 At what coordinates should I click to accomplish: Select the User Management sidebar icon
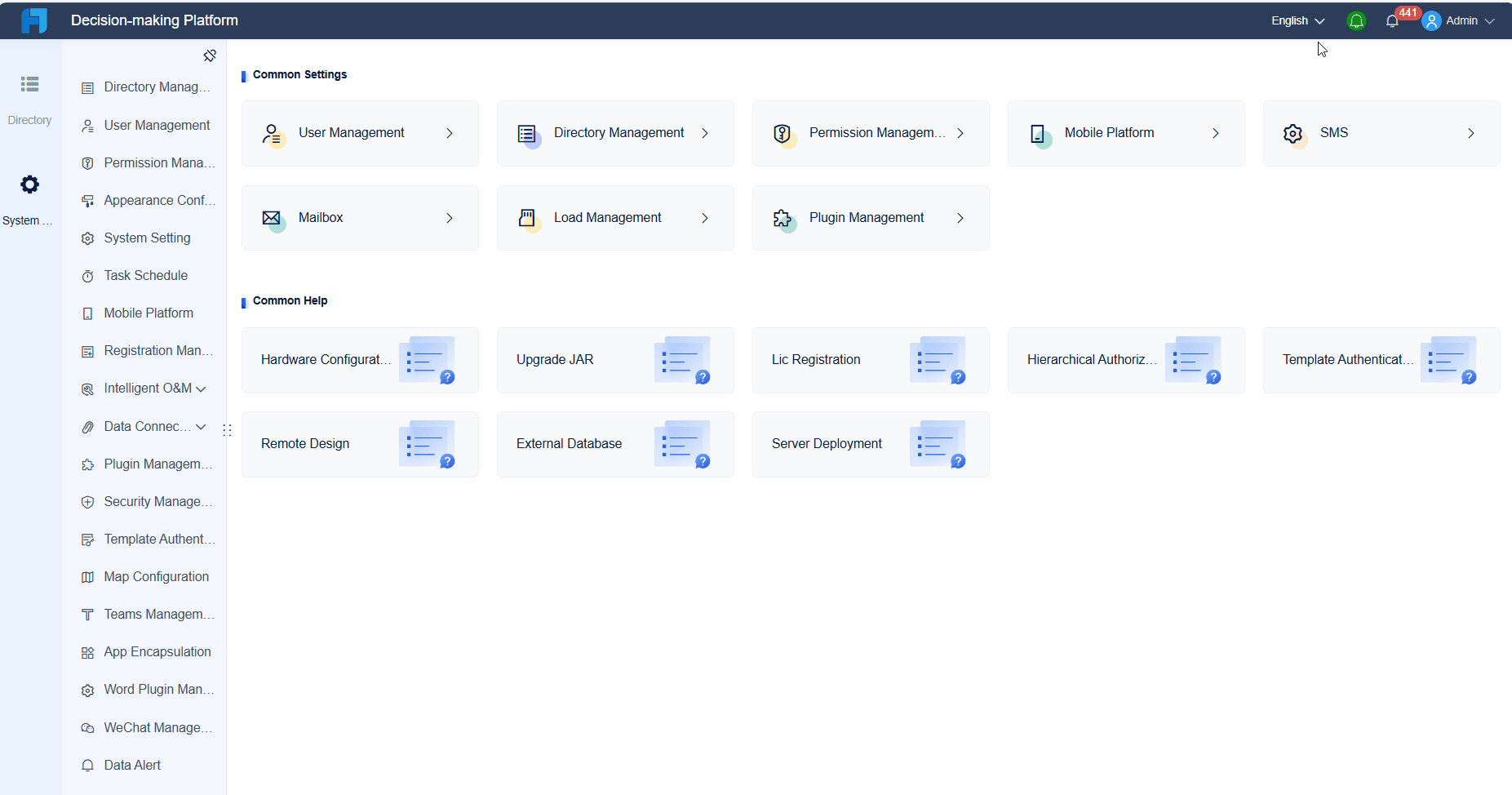[x=87, y=125]
